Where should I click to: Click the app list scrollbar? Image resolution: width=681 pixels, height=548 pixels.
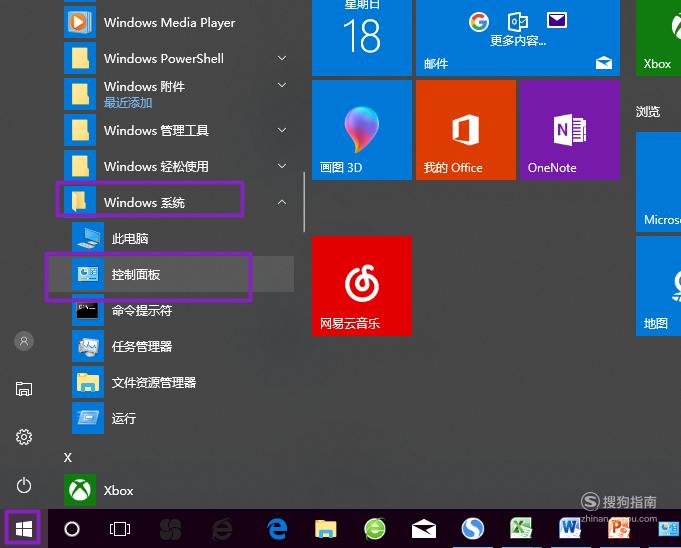click(304, 202)
